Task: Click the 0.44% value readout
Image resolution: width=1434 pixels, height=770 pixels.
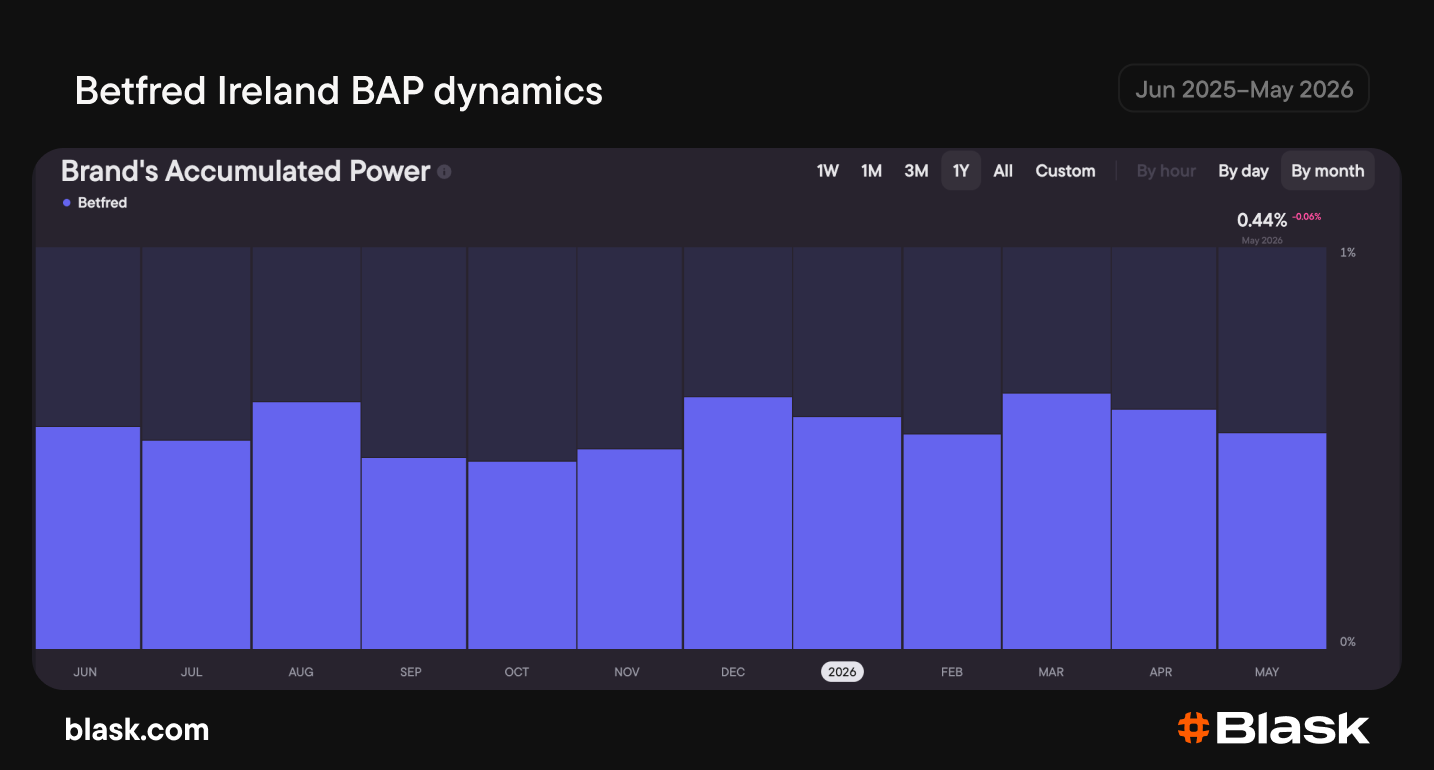Action: tap(1262, 220)
